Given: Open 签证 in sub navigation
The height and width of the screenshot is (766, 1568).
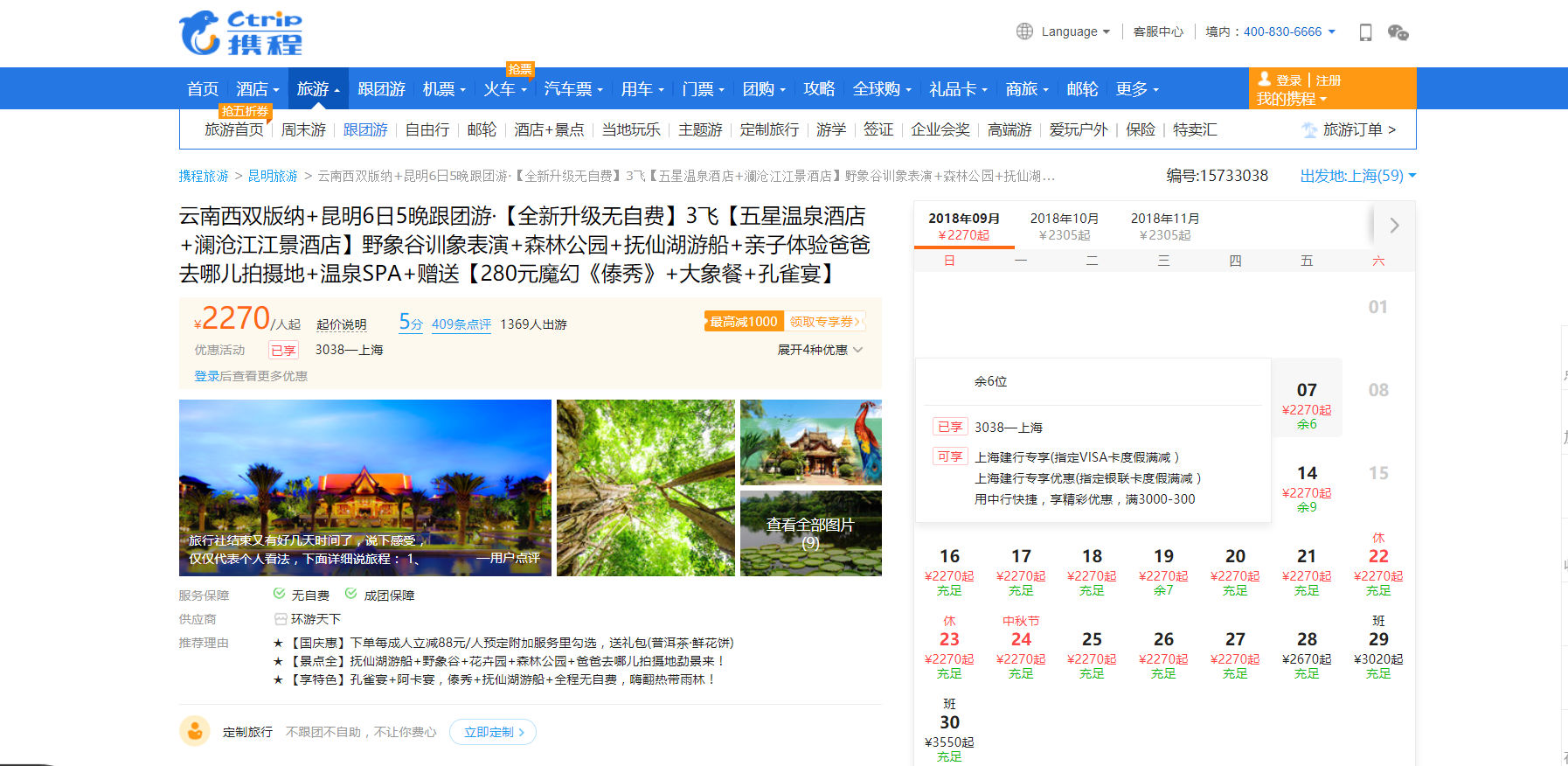Looking at the screenshot, I should (x=878, y=129).
